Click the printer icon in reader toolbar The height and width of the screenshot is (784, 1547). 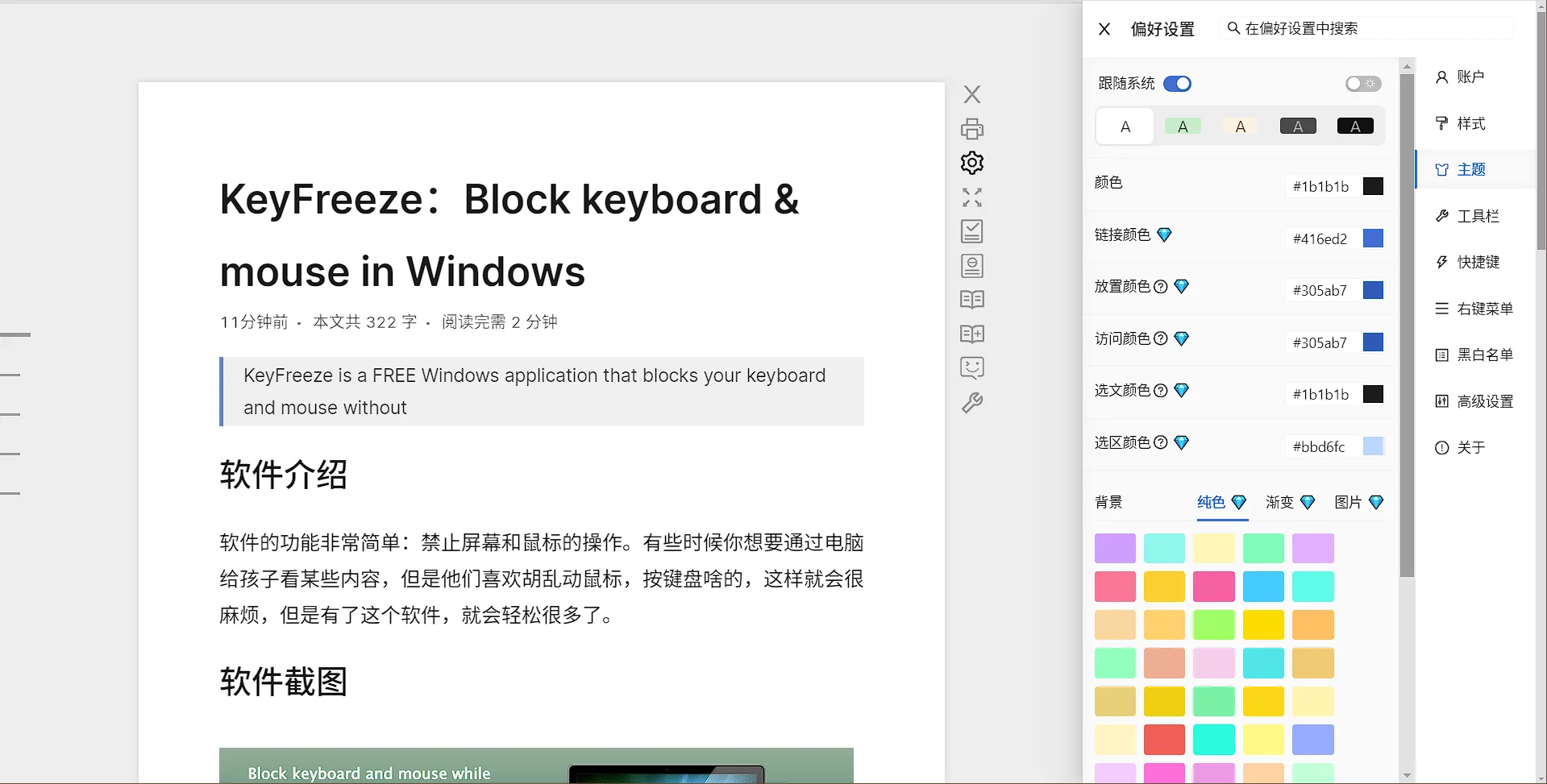(x=972, y=129)
